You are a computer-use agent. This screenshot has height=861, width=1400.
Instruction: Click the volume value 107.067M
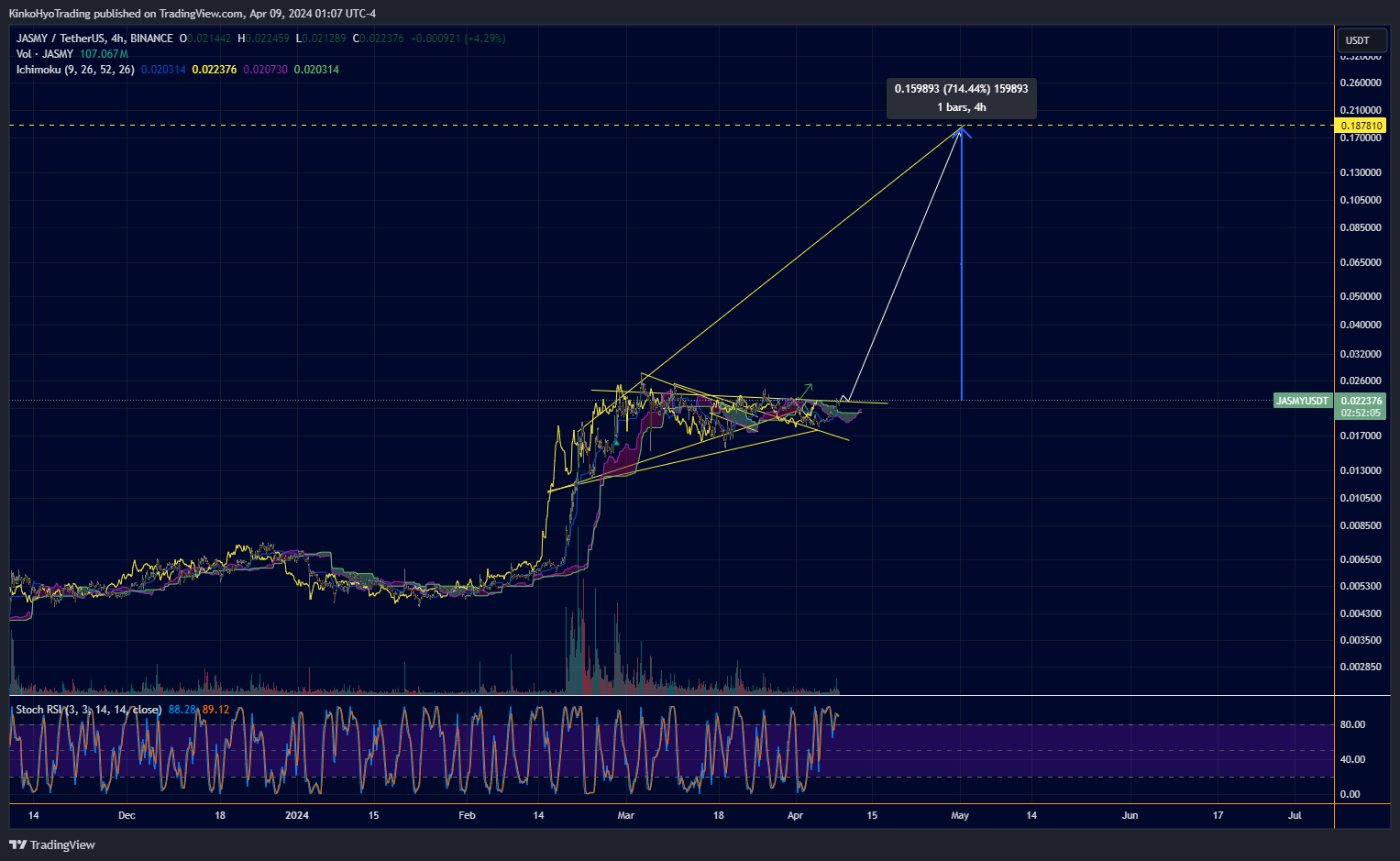click(104, 54)
